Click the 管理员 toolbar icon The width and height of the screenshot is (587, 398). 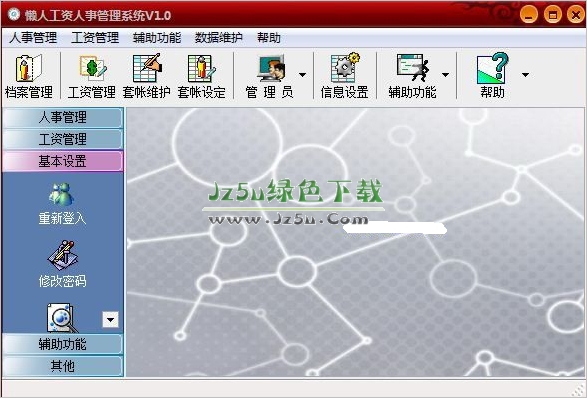270,76
